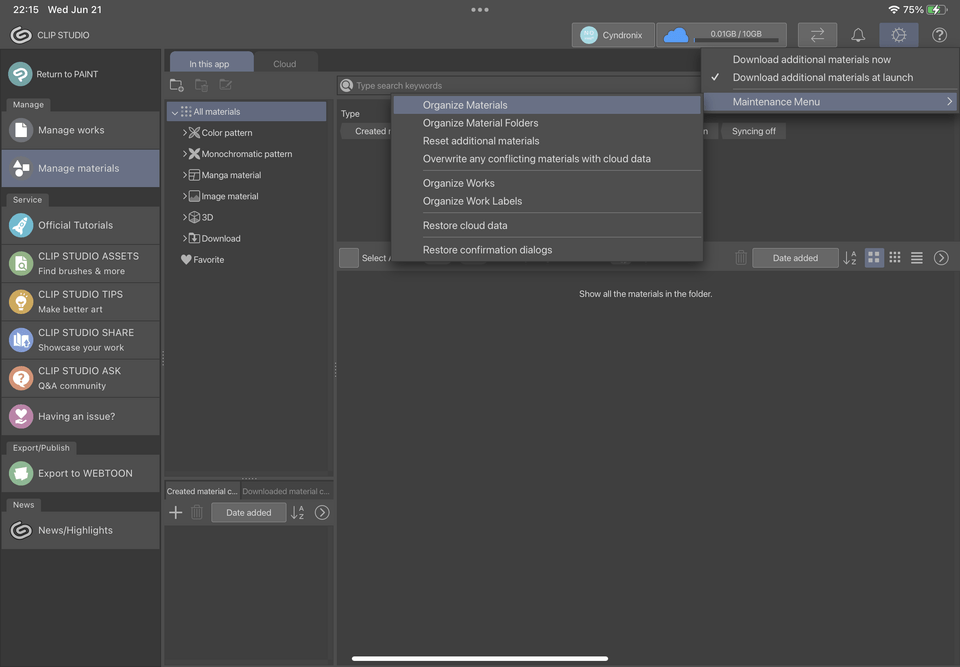Choose Overwrite any conflicting materials with cloud data
The image size is (960, 667).
[x=547, y=159]
